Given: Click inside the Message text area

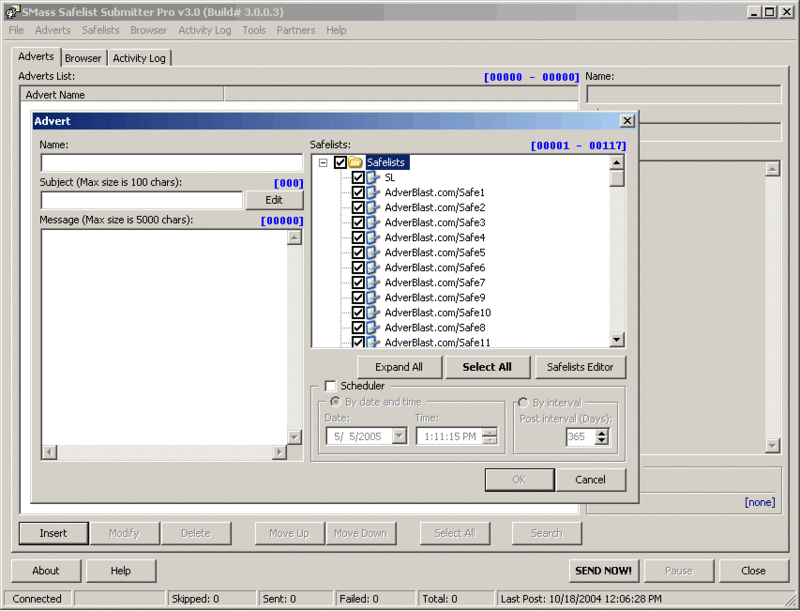Looking at the screenshot, I should [164, 337].
